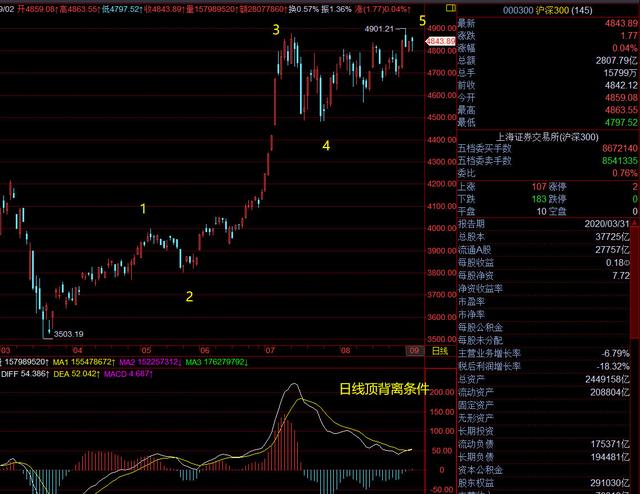This screenshot has height=494, width=640.
Task: Click the 净资收益率 row label
Action: tap(480, 289)
